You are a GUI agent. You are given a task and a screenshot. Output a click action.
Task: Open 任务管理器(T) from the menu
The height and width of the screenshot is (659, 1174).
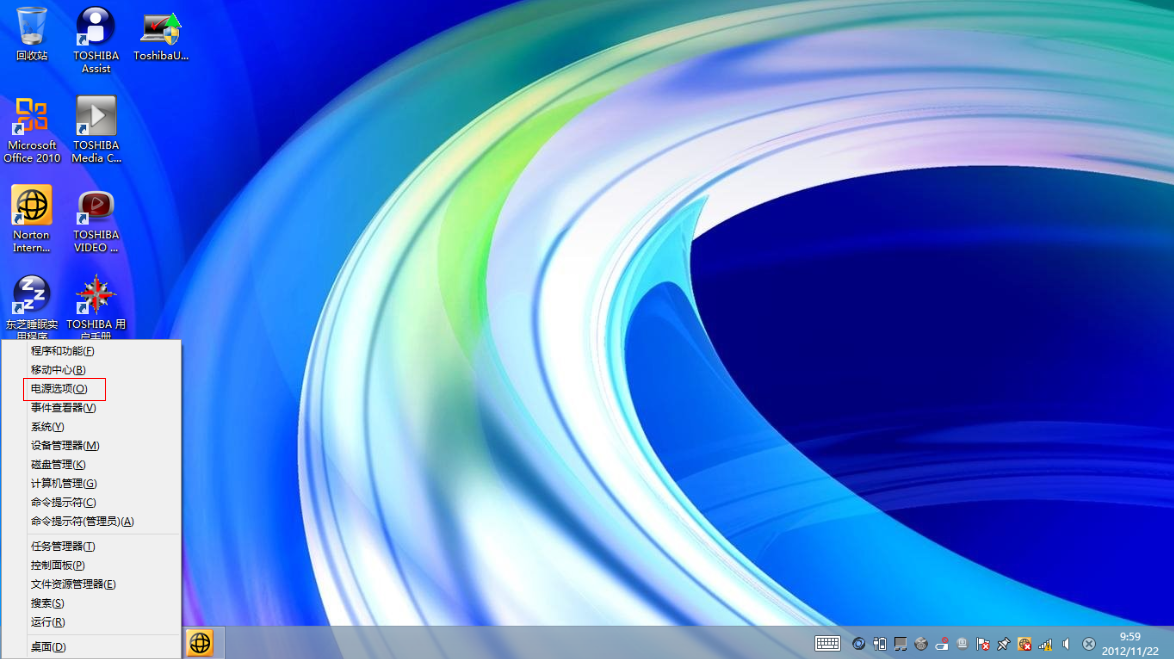pos(91,546)
